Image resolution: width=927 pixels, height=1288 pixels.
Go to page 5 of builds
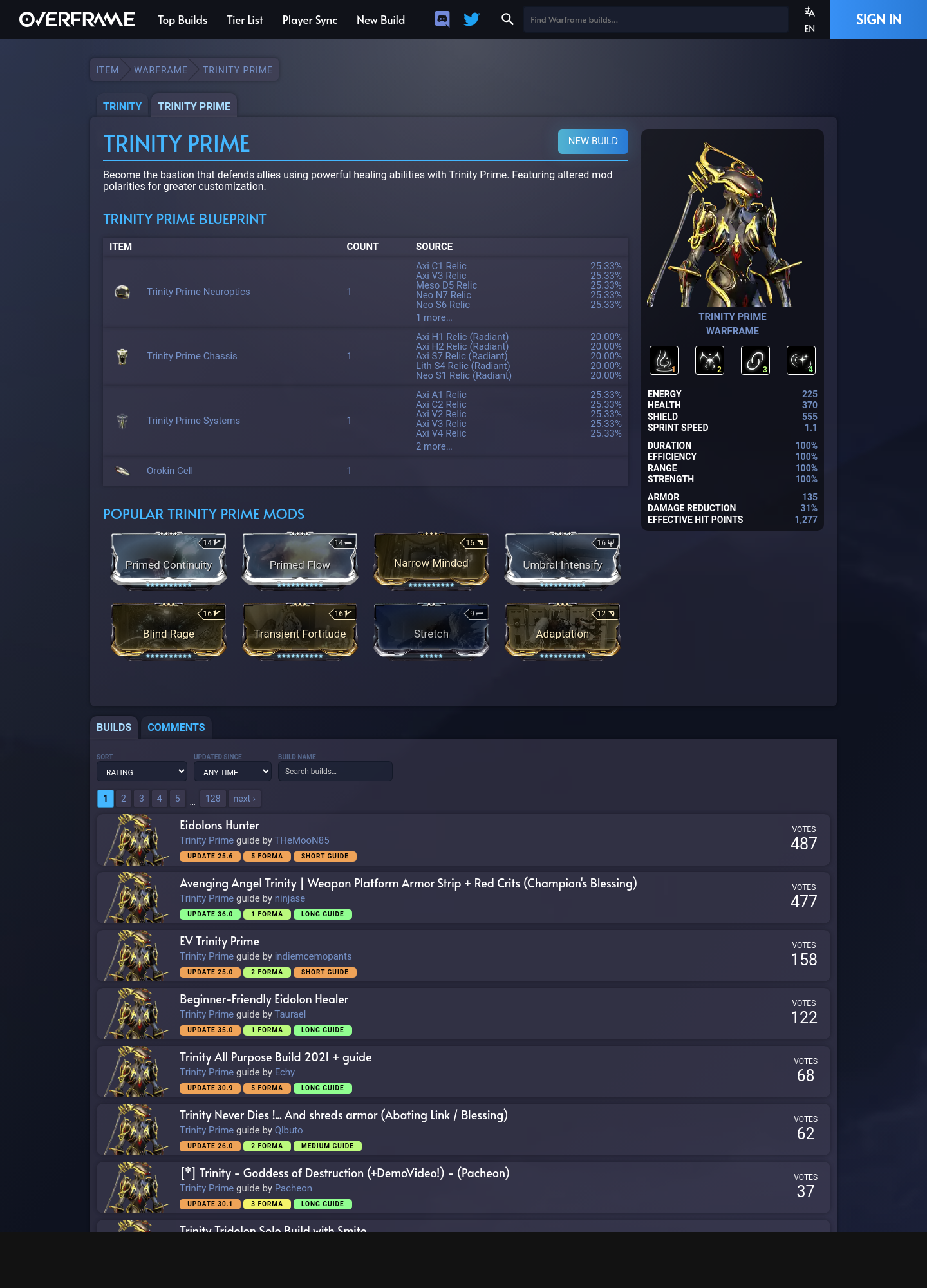click(178, 799)
